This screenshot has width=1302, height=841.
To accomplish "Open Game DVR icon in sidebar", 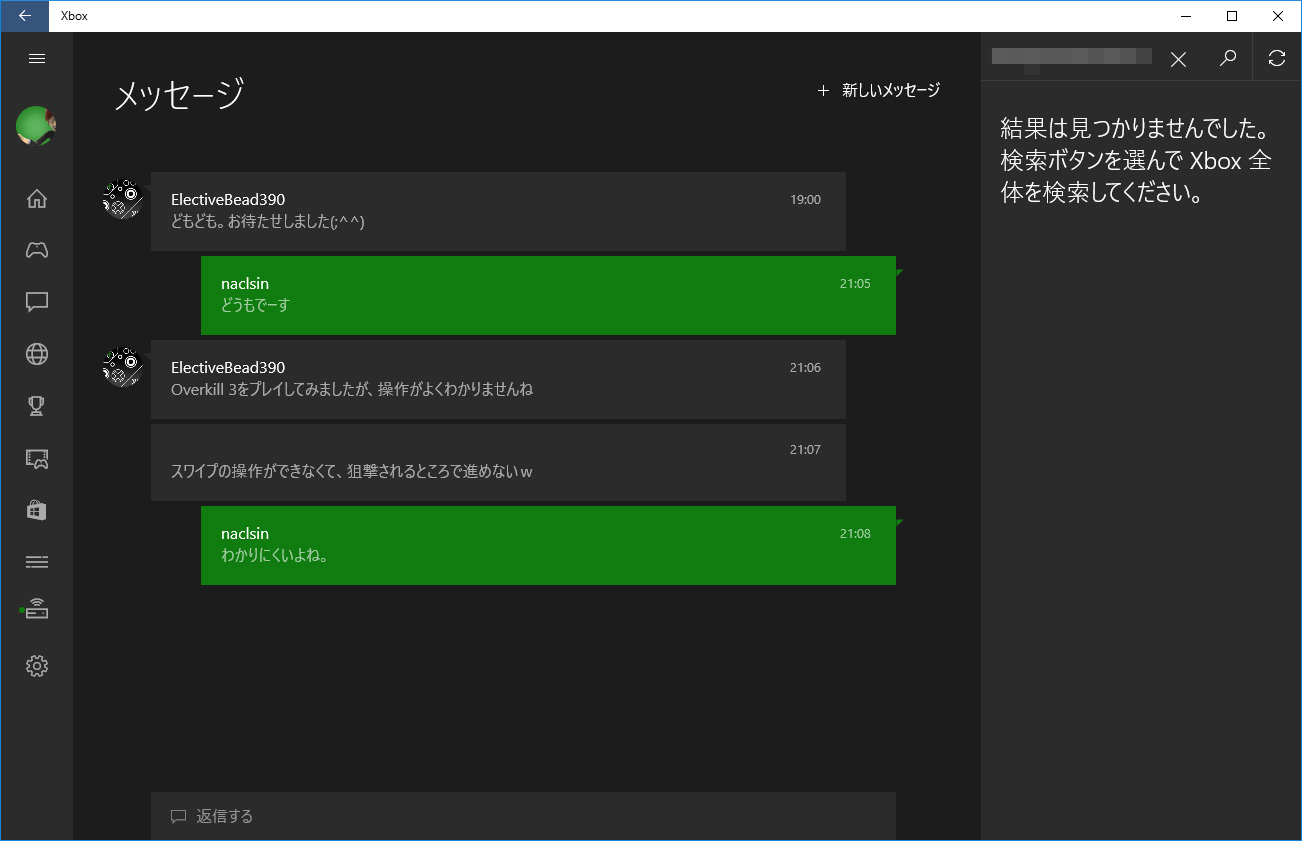I will (37, 458).
